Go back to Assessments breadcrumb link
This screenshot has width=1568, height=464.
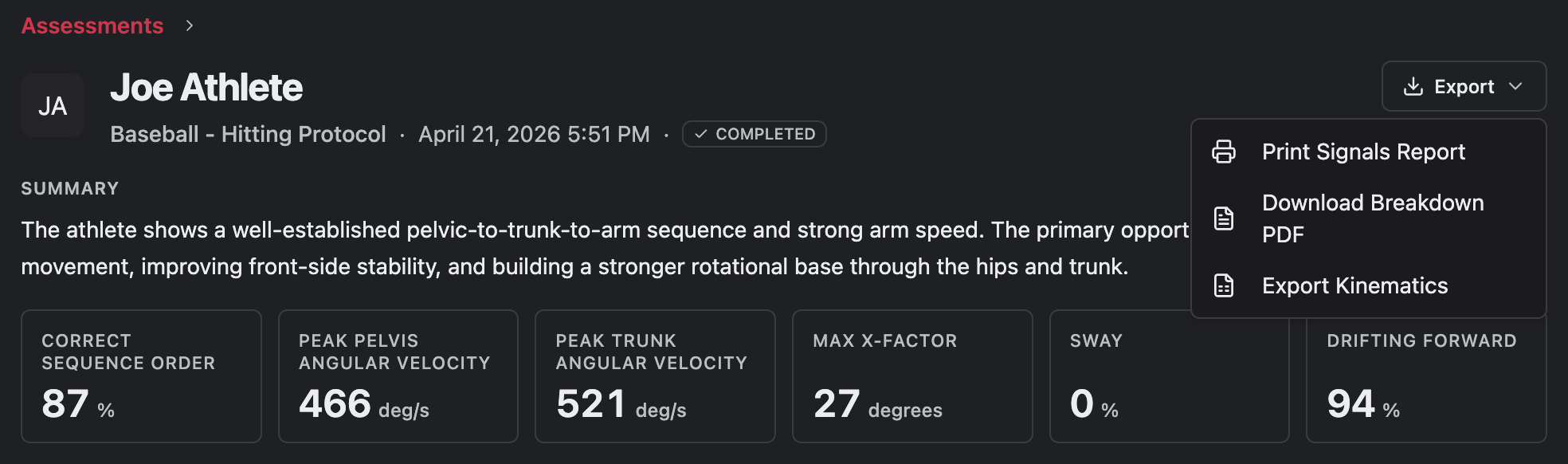point(92,26)
